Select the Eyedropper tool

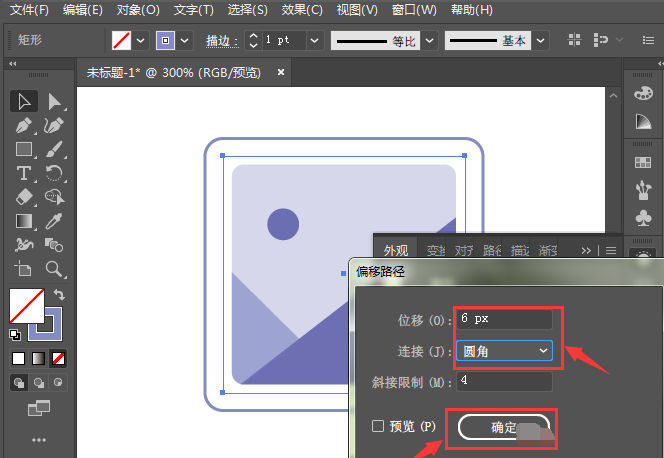(54, 221)
